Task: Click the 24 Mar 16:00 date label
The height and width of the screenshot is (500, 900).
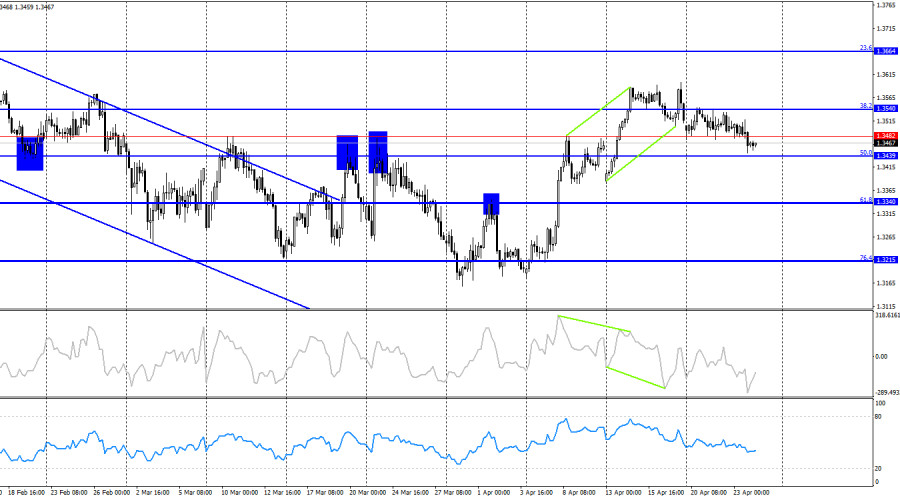Action: tap(410, 493)
